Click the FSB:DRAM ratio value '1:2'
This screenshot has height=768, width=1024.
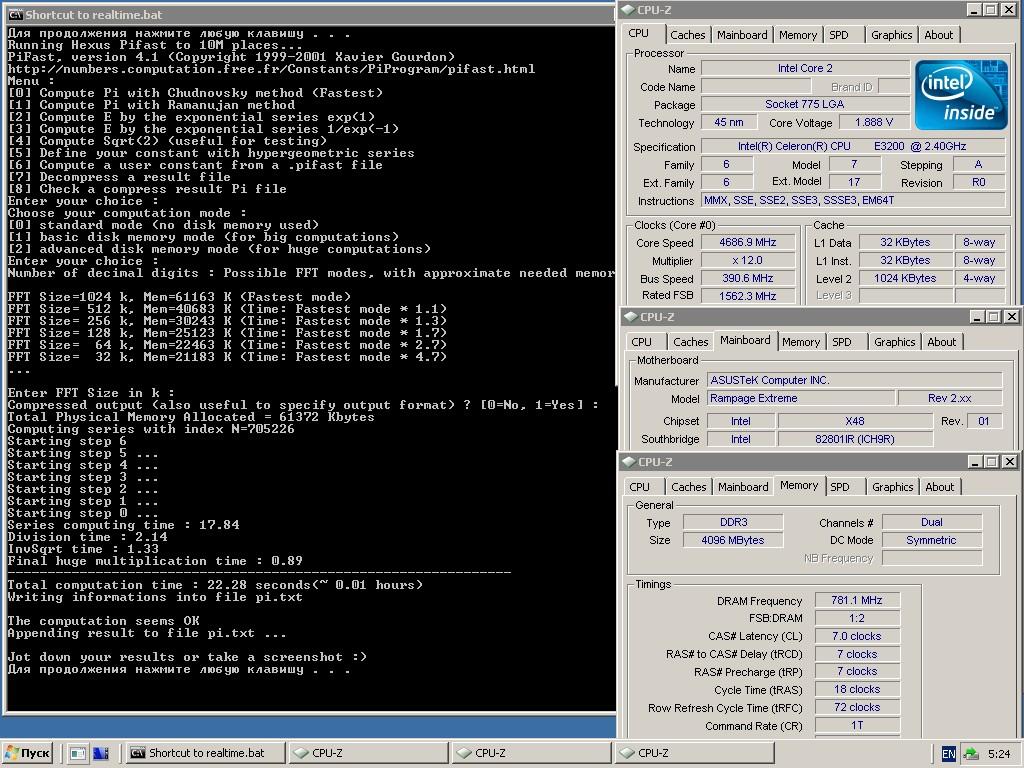pyautogui.click(x=857, y=618)
